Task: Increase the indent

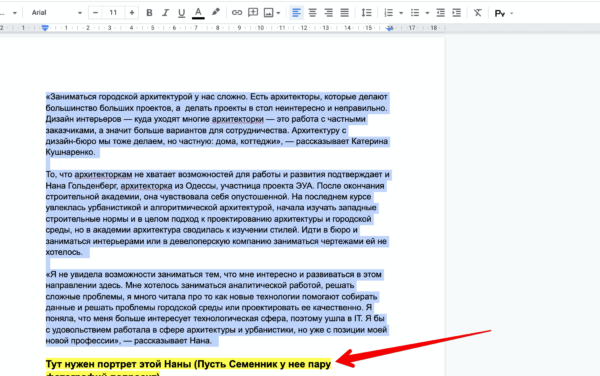Action: pos(457,13)
